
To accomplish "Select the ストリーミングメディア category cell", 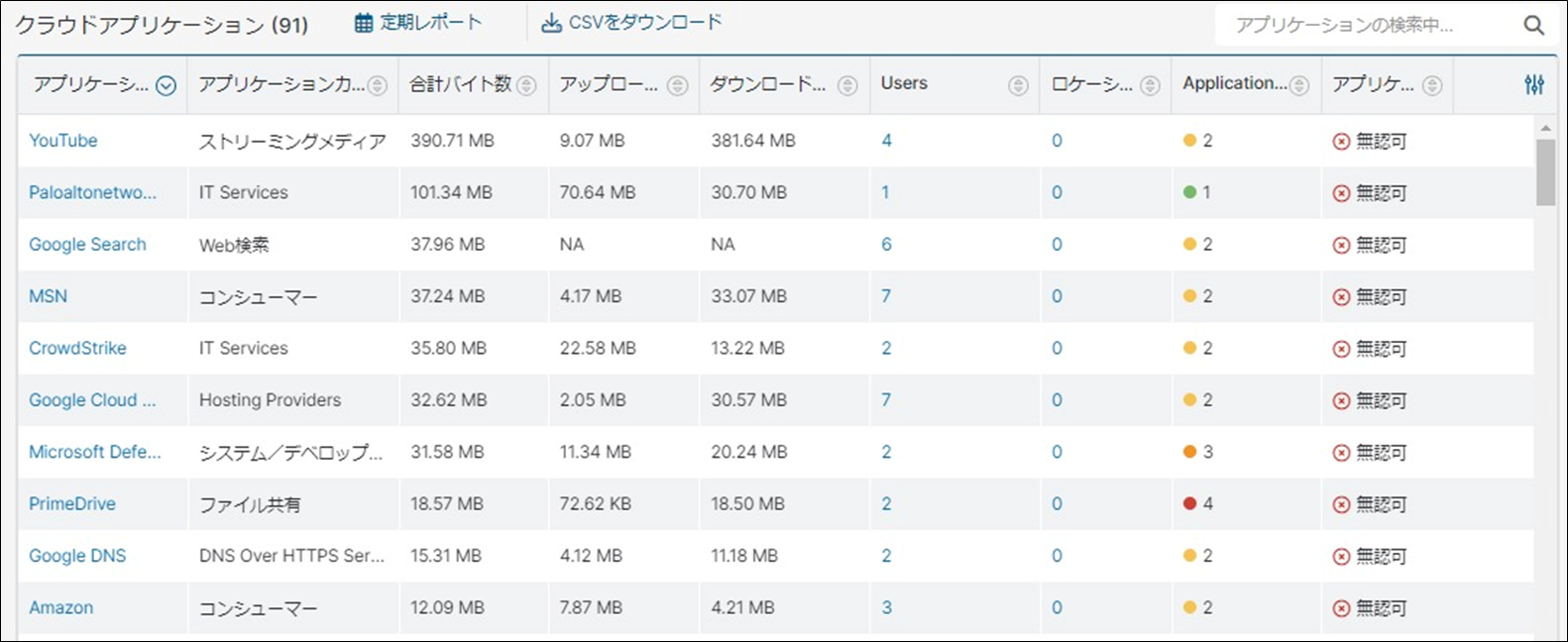I will [292, 141].
